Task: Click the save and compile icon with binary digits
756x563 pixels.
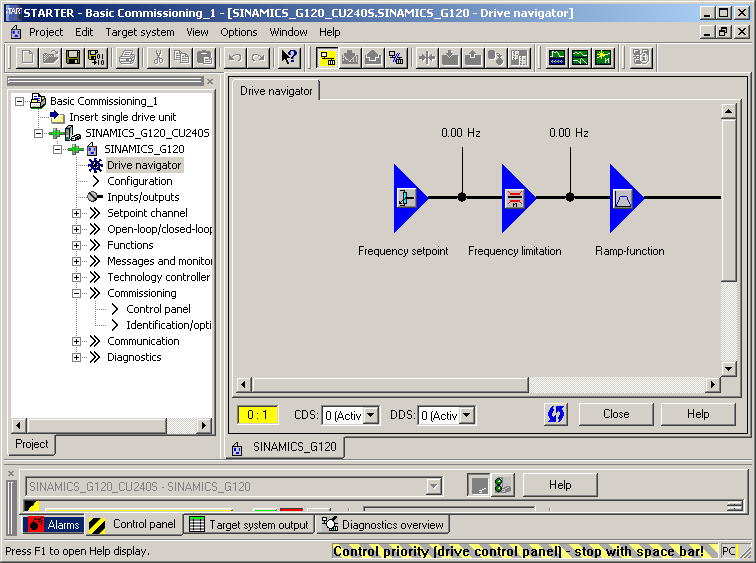Action: (96, 58)
